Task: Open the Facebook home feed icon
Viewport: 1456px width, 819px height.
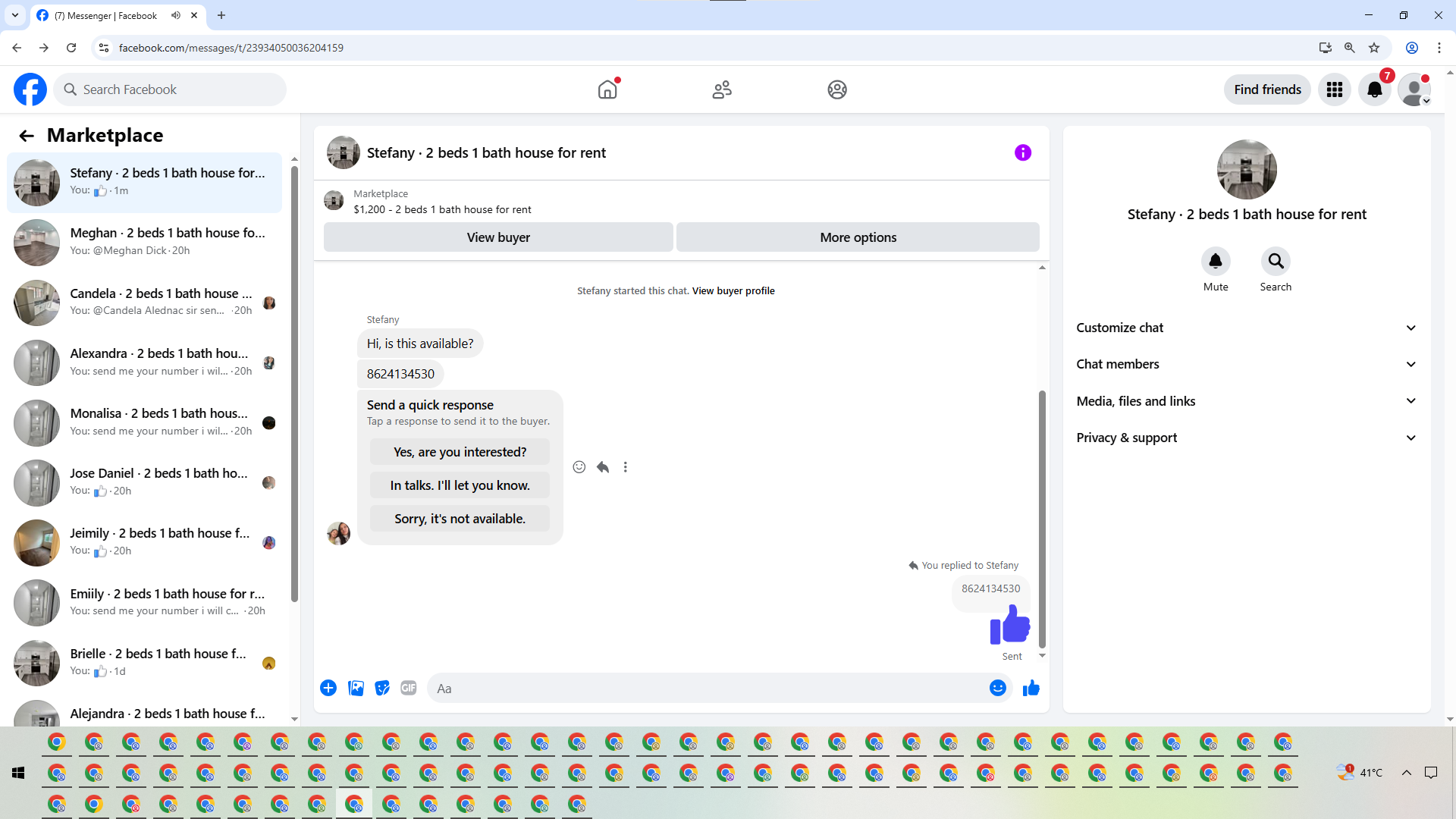Action: 607,89
